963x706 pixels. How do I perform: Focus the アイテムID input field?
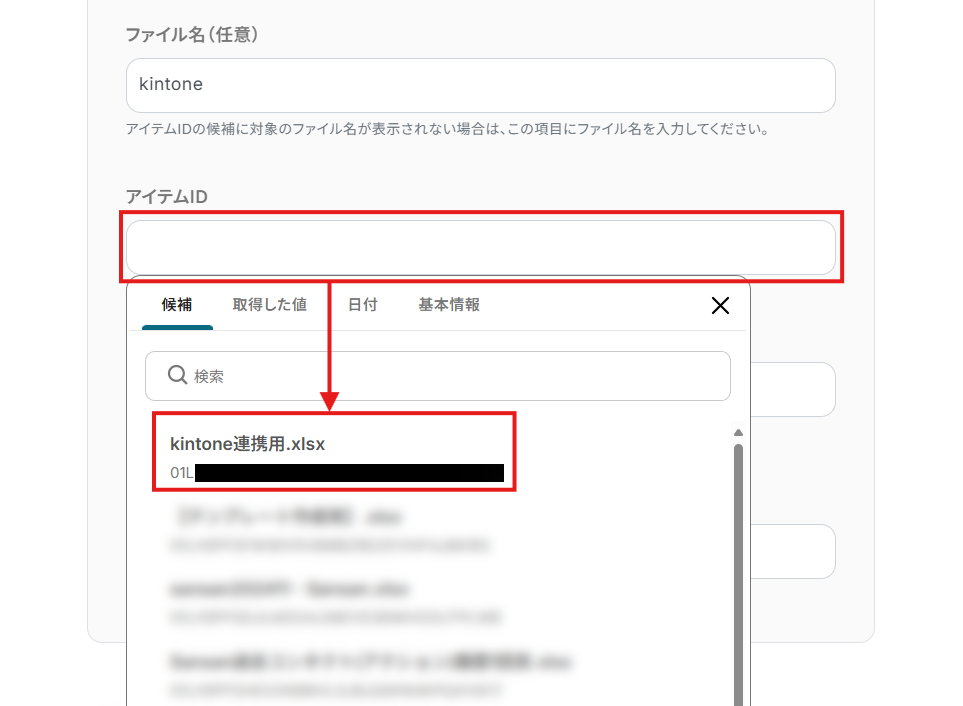click(480, 247)
